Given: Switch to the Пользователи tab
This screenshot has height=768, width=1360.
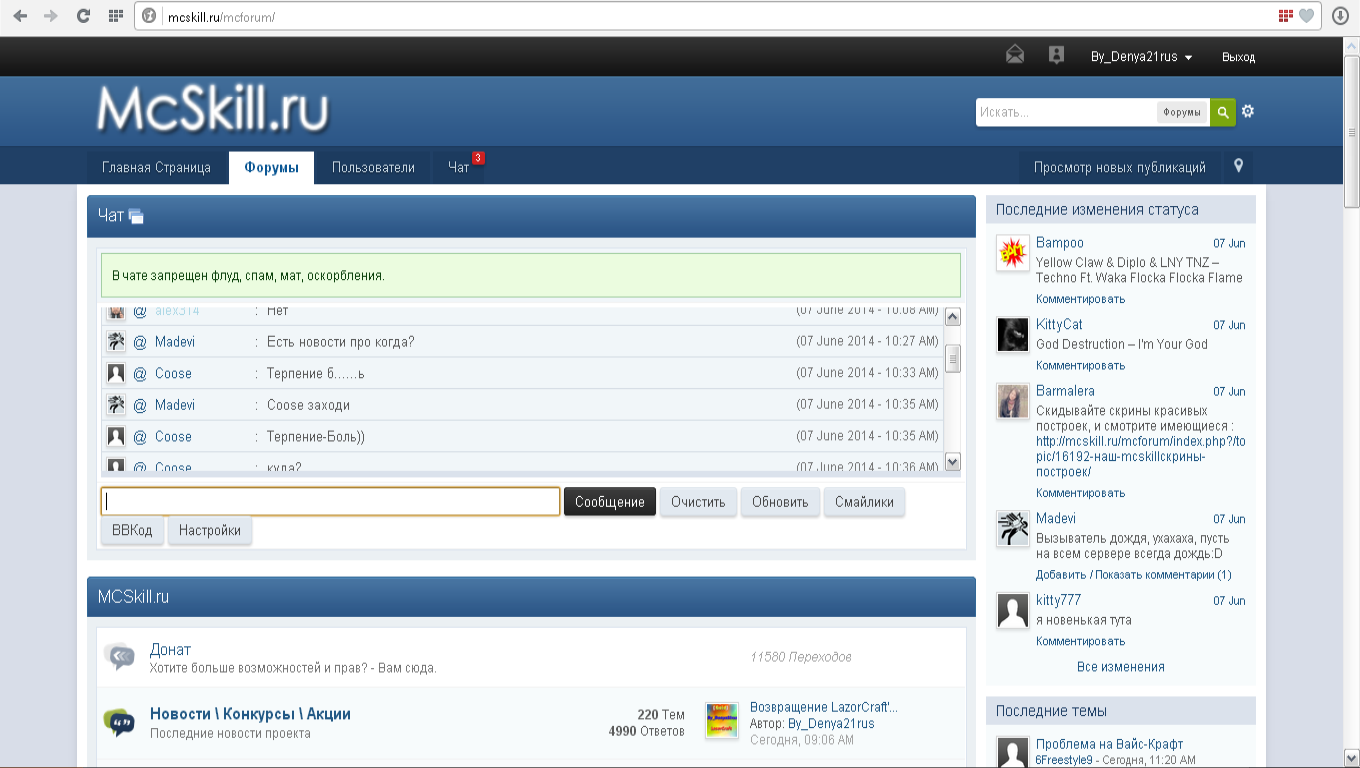Looking at the screenshot, I should (373, 167).
